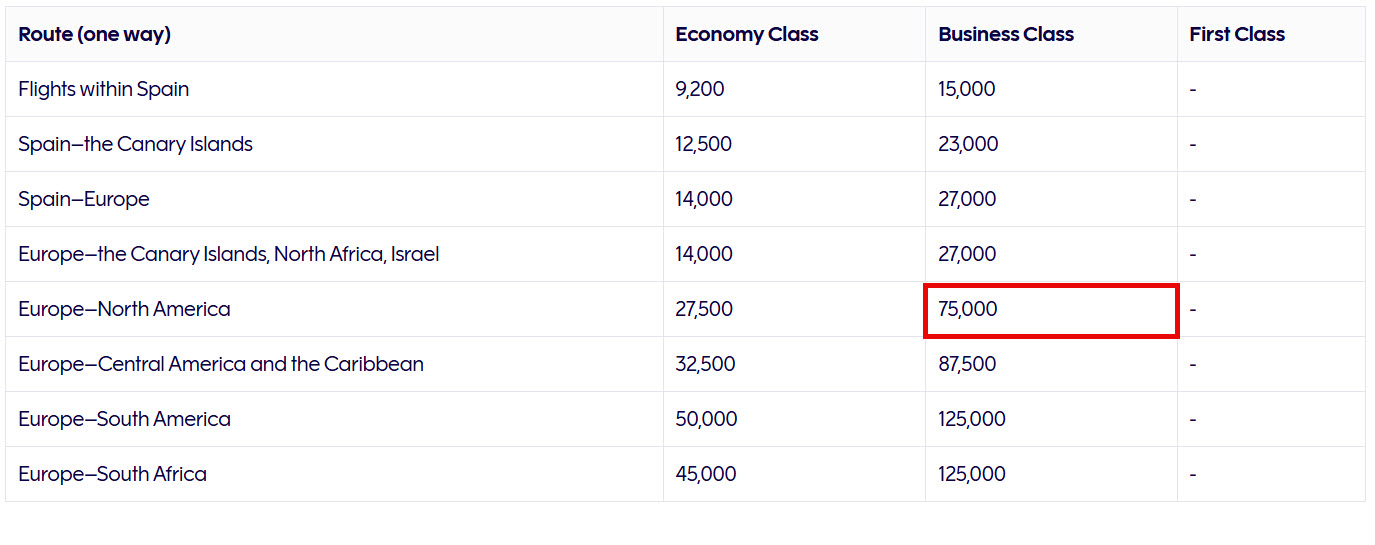
Task: Click the 32,500 Economy Class cell
Action: [x=705, y=364]
